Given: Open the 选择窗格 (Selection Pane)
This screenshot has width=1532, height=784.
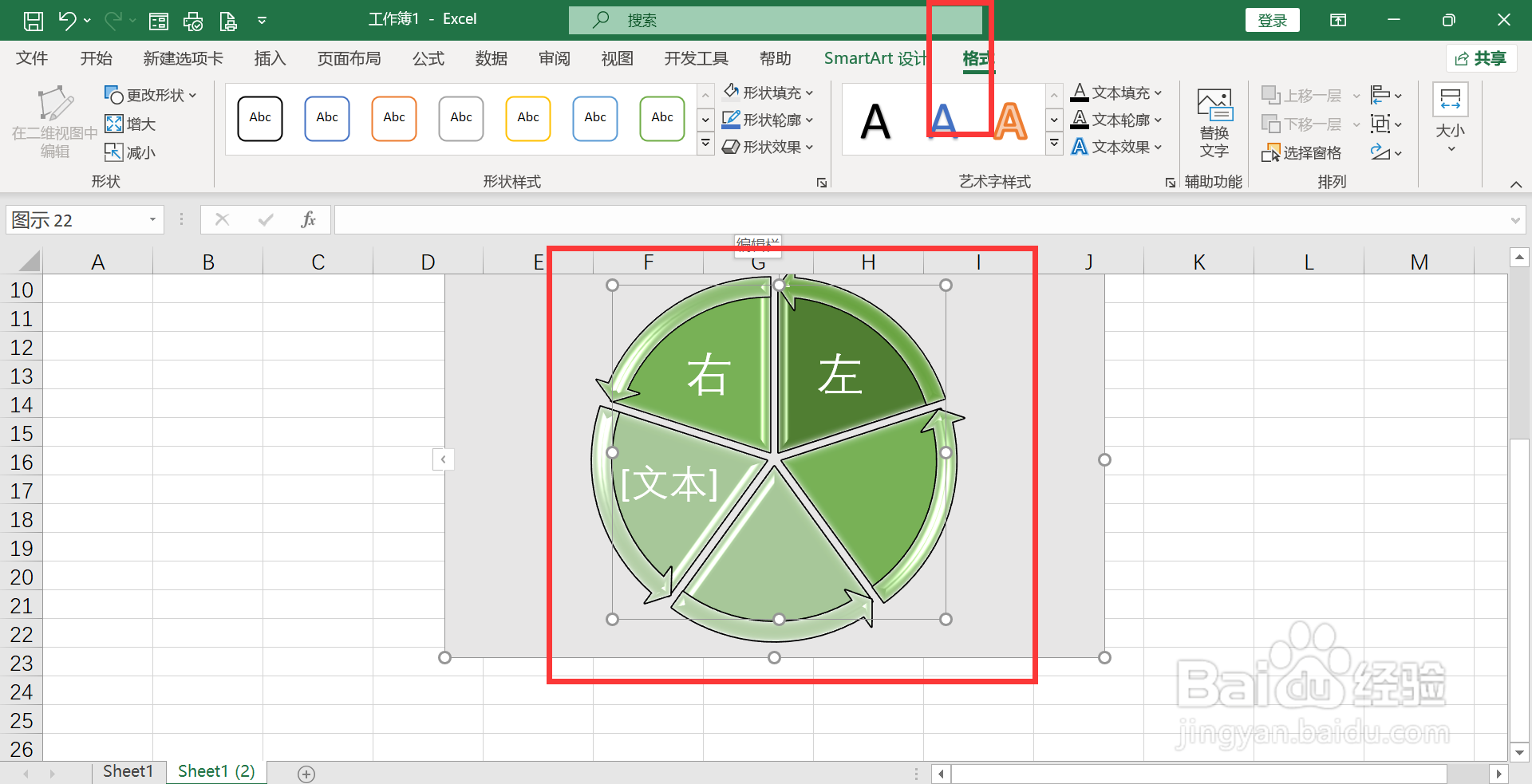Looking at the screenshot, I should click(x=1301, y=152).
